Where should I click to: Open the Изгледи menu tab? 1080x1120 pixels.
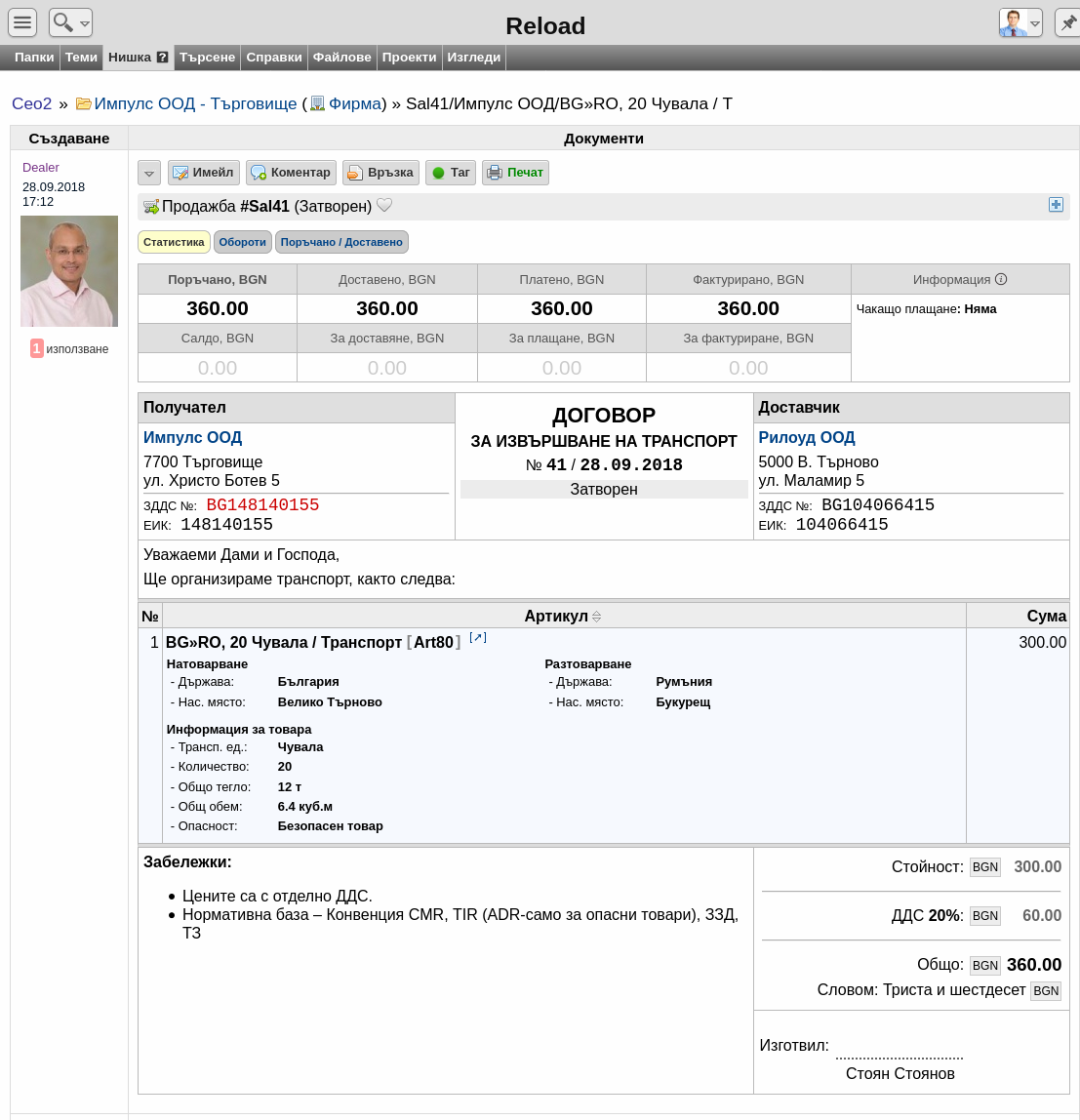click(x=474, y=58)
